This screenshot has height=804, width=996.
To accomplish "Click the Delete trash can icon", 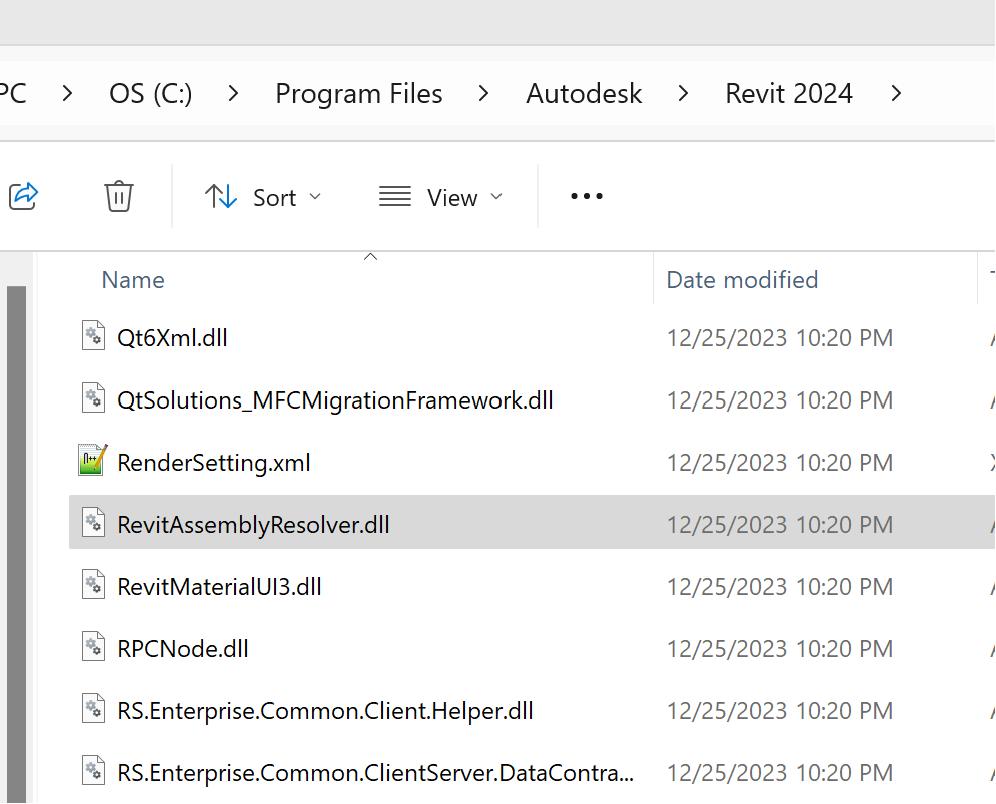I will point(119,196).
